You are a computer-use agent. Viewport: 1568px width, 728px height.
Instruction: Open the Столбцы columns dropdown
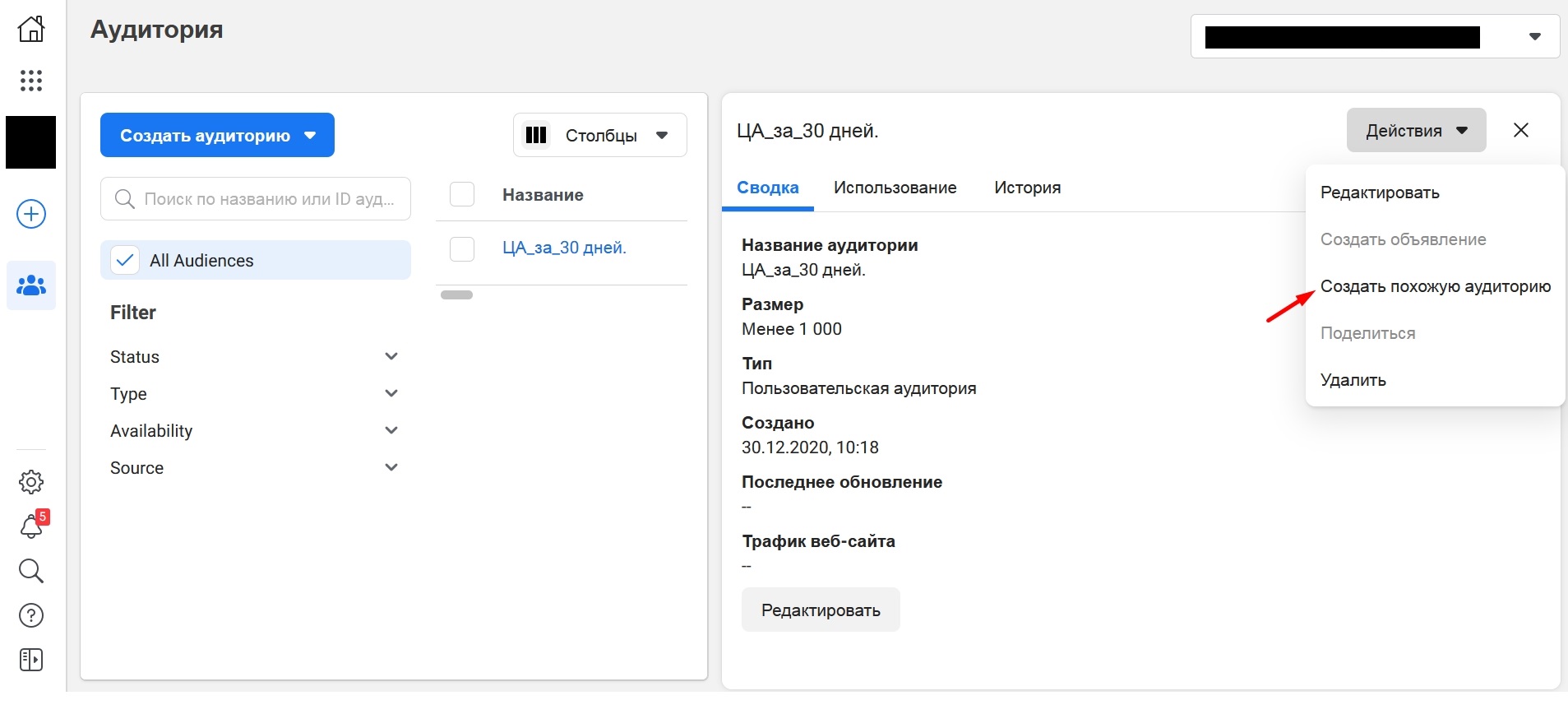[x=600, y=135]
